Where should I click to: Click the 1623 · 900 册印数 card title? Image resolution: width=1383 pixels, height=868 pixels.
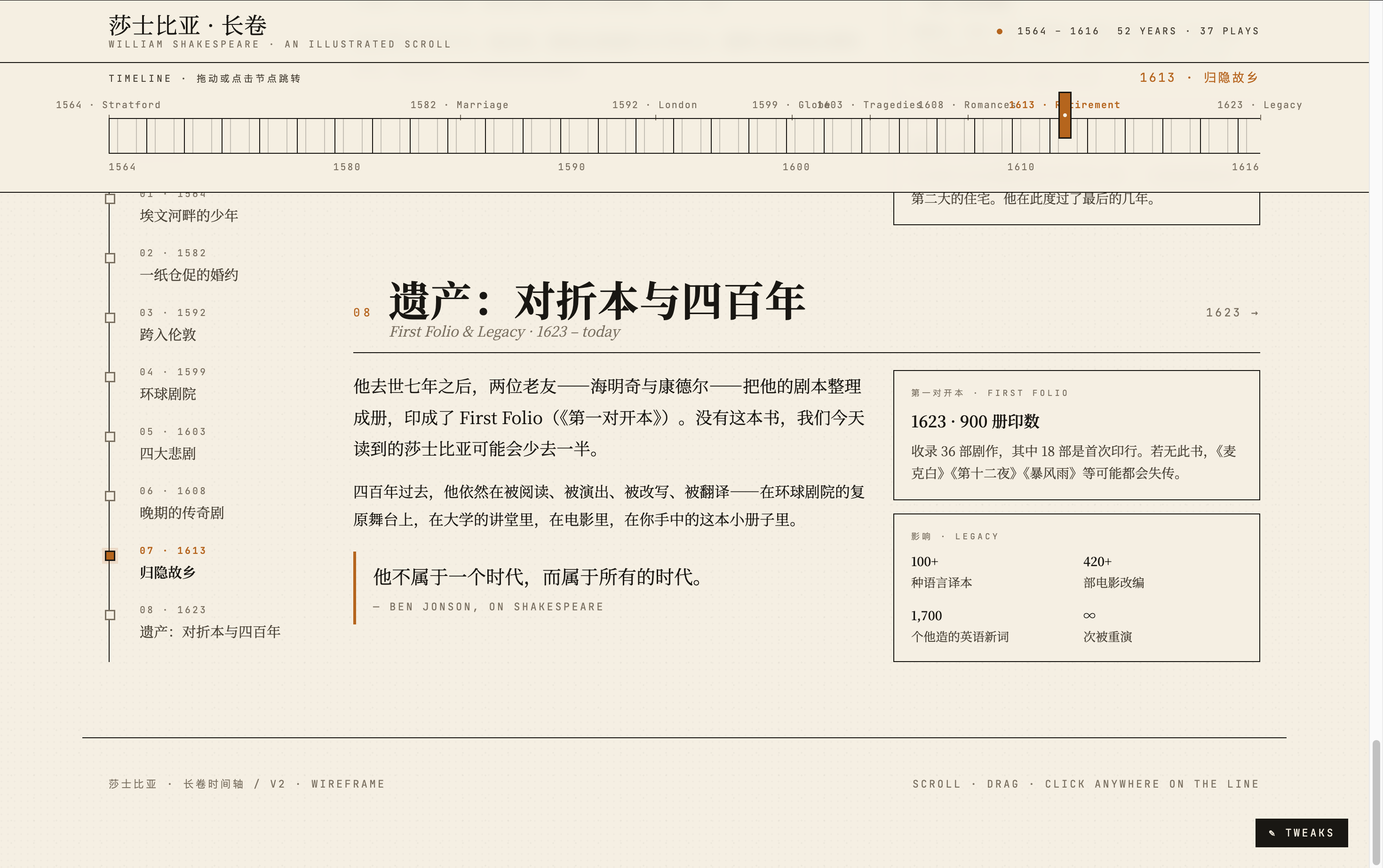975,421
